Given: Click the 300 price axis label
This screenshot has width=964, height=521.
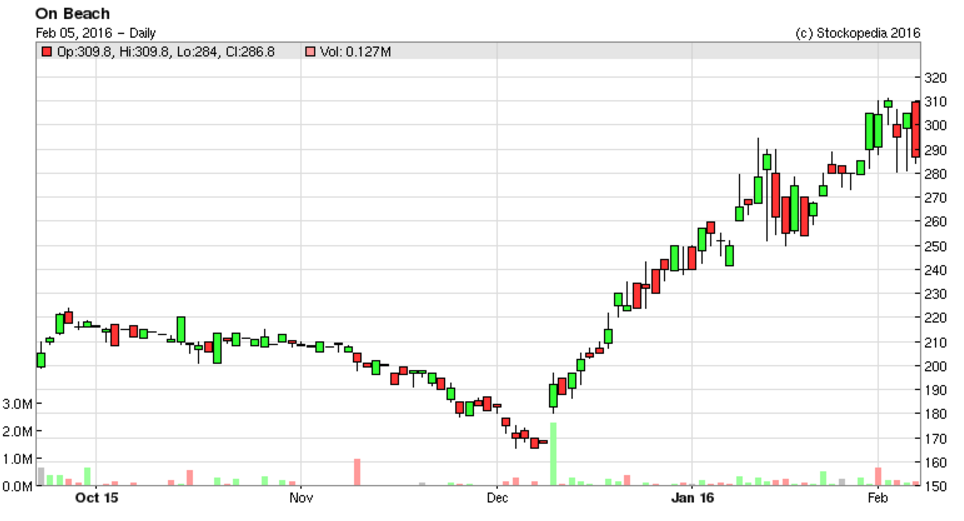Looking at the screenshot, I should 935,125.
